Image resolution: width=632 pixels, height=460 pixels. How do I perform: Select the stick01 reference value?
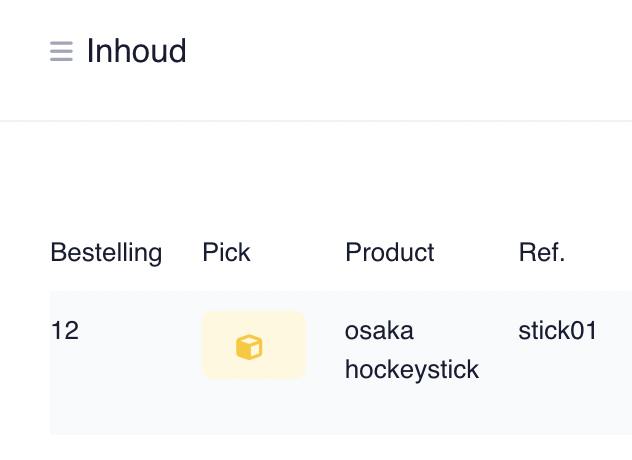[x=557, y=331]
